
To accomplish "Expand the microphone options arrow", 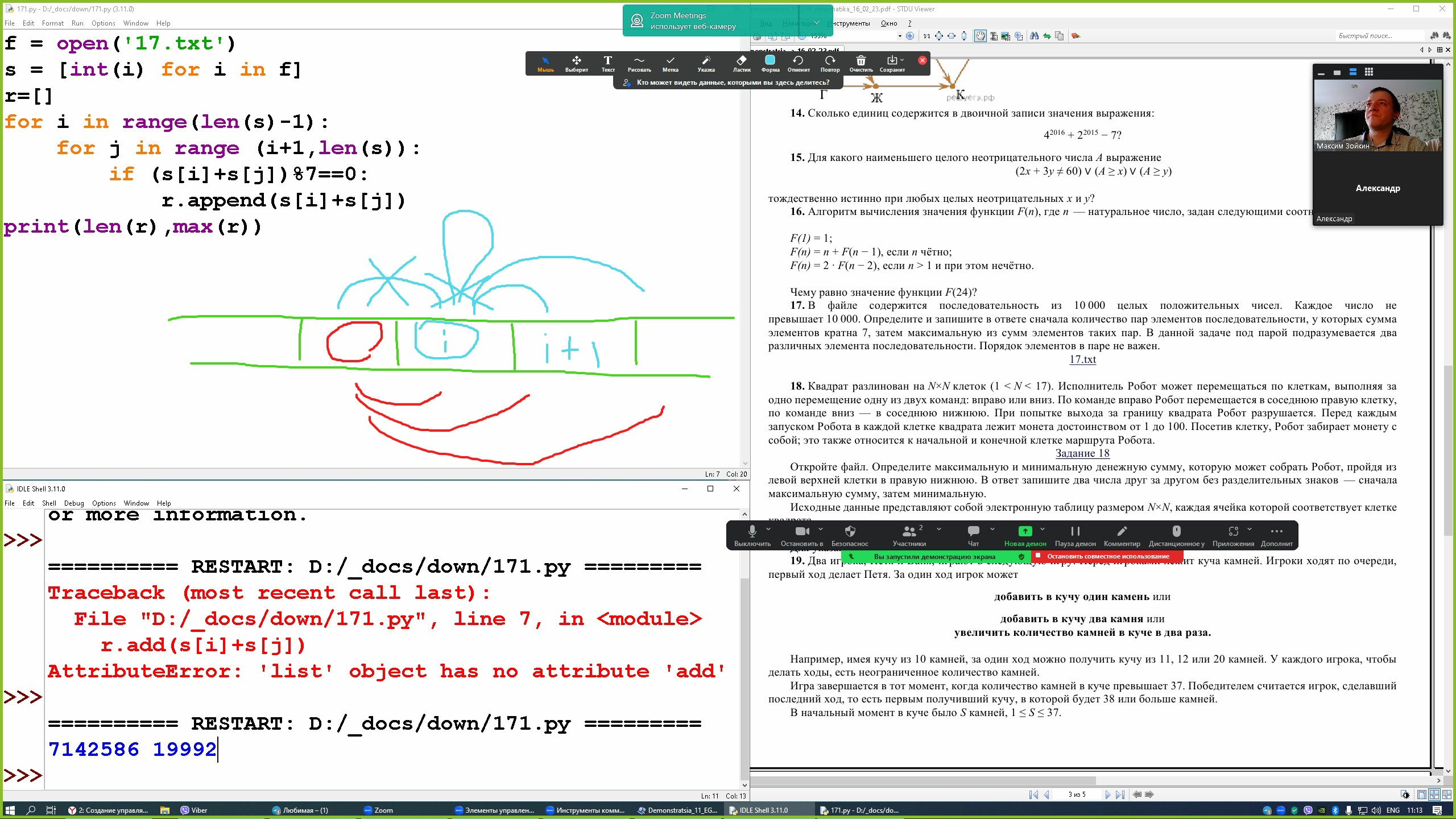I will tap(768, 529).
